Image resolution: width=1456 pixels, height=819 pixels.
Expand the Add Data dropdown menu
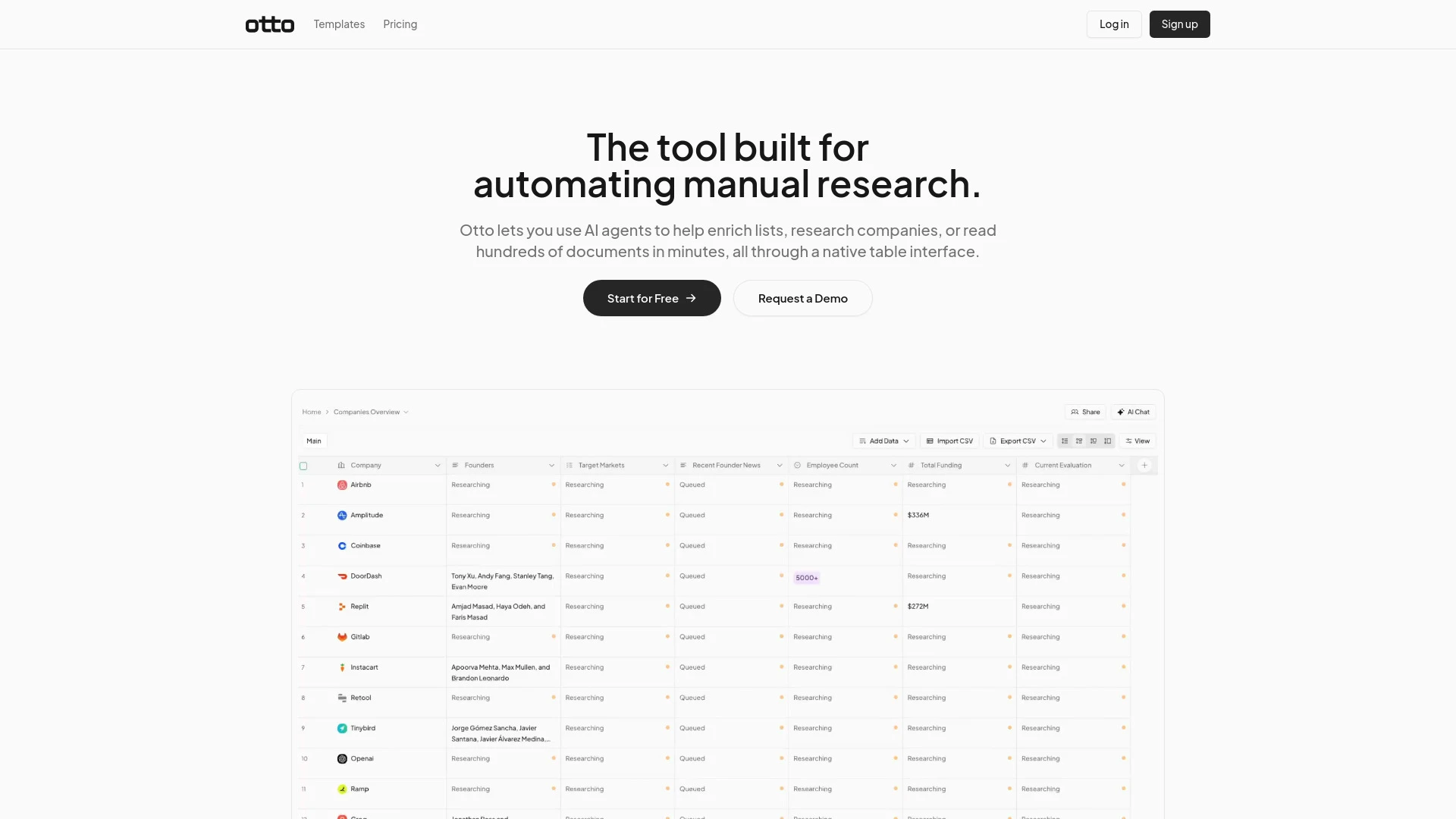[884, 441]
